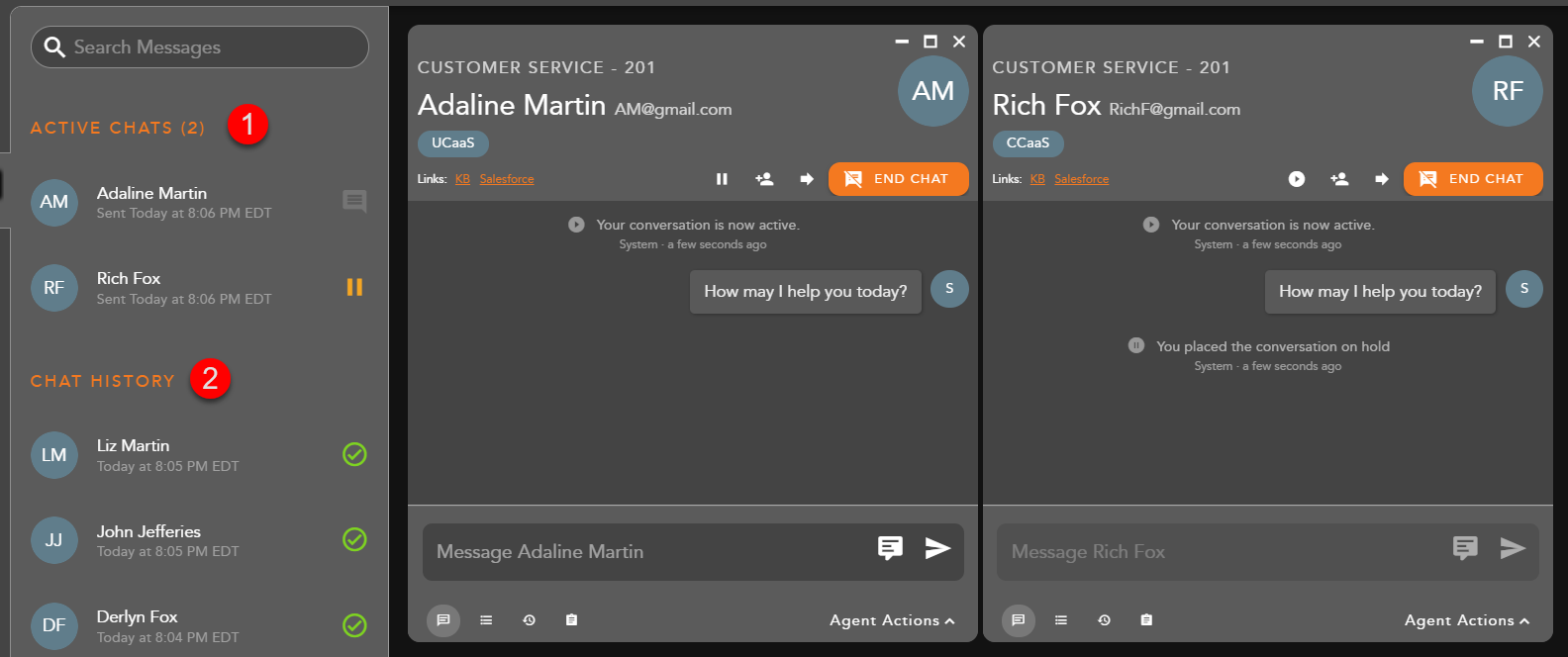
Task: Open history icon in Rich Fox chat footer
Action: coord(1104,620)
